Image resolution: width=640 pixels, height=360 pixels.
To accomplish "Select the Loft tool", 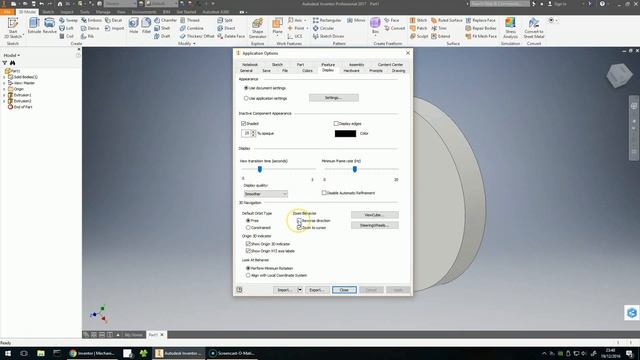I will coord(67,28).
